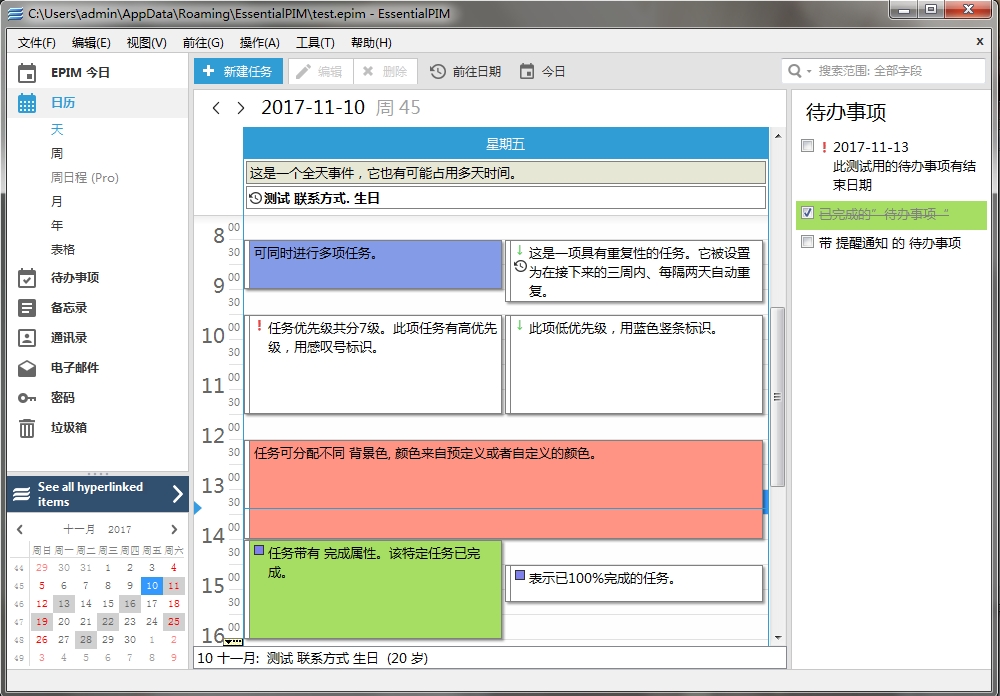Open the 通讯录 contacts icon
The width and height of the screenshot is (1000, 696).
(x=27, y=338)
